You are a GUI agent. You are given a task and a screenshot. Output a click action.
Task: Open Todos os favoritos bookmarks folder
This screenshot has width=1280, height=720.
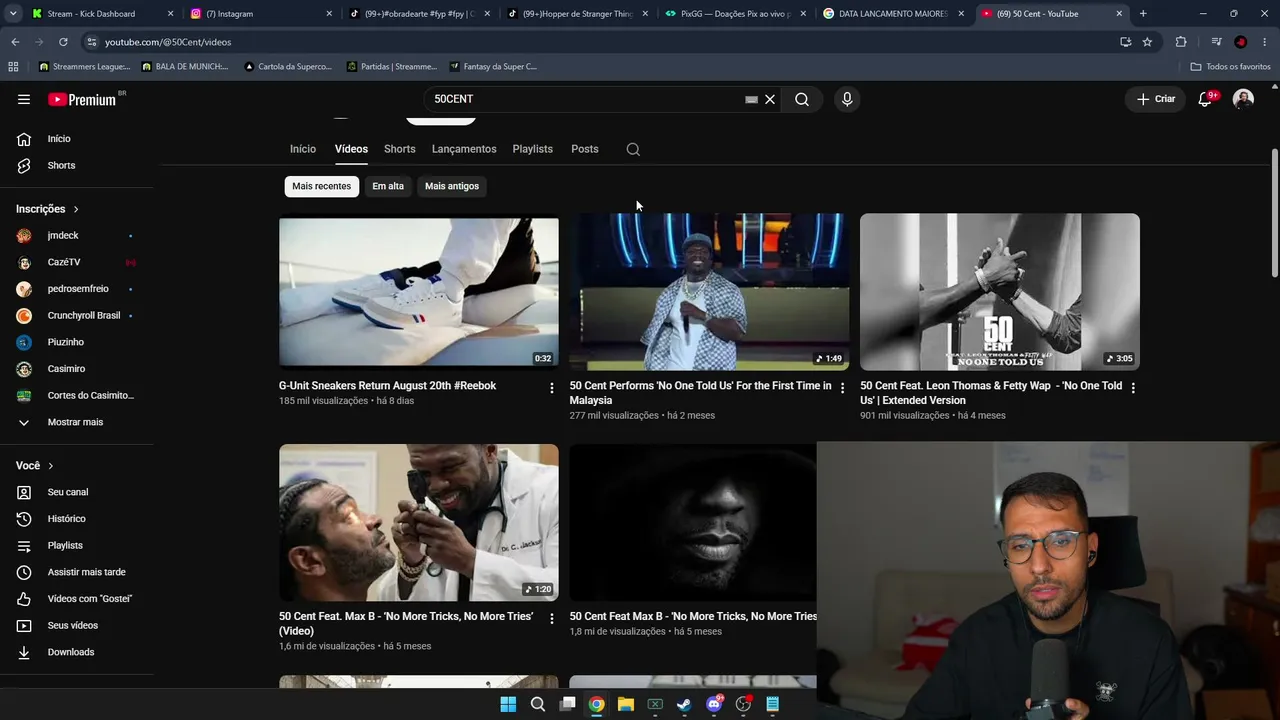coord(1231,67)
